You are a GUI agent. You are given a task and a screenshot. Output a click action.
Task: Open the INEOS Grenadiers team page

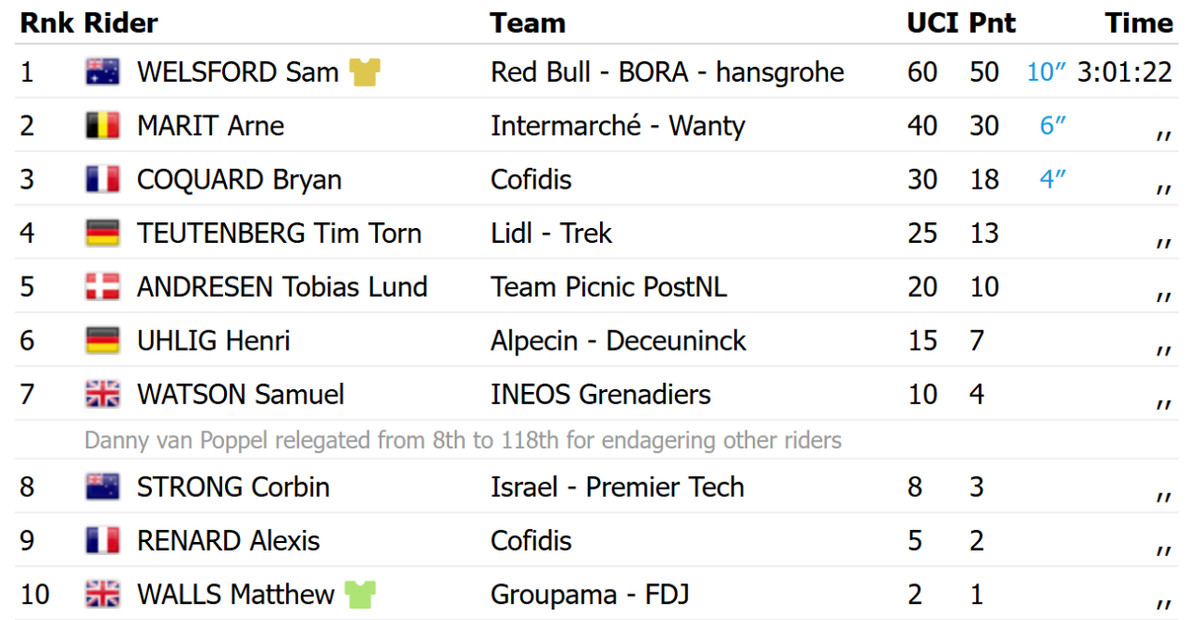(x=600, y=394)
